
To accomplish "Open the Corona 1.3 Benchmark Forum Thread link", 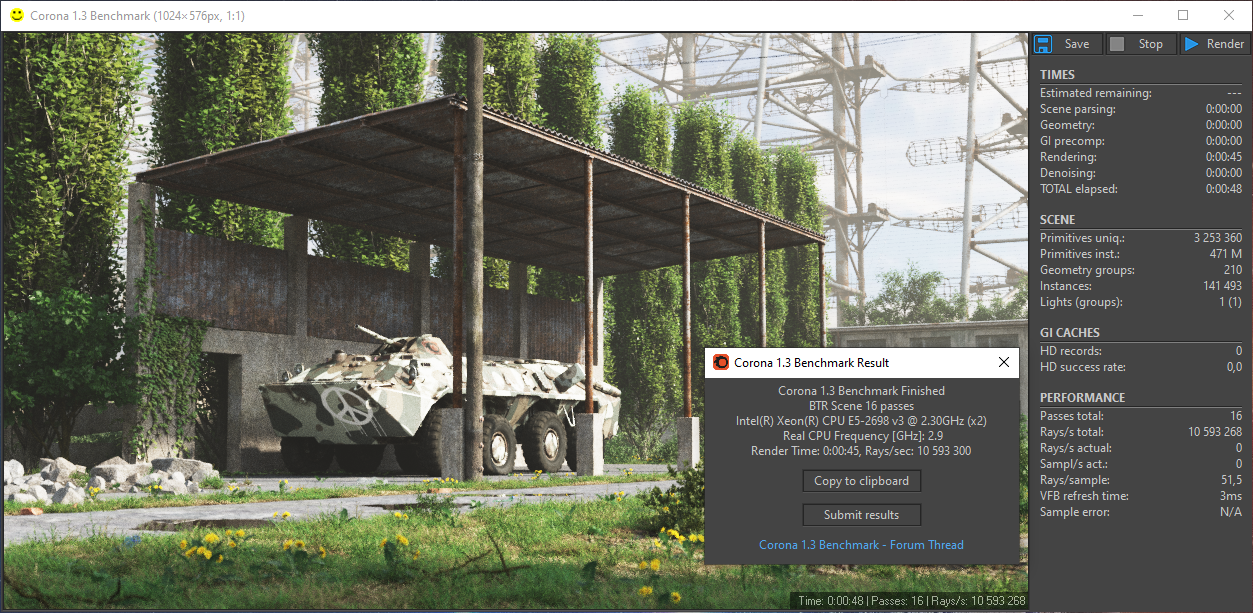I will tap(861, 545).
